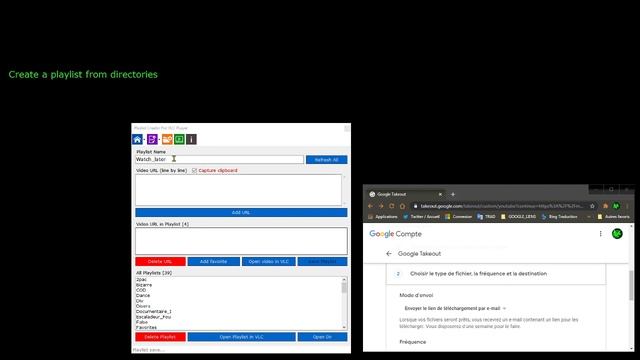The width and height of the screenshot is (640, 360).
Task: Close the Google Takeout browser tab
Action: tap(440, 194)
